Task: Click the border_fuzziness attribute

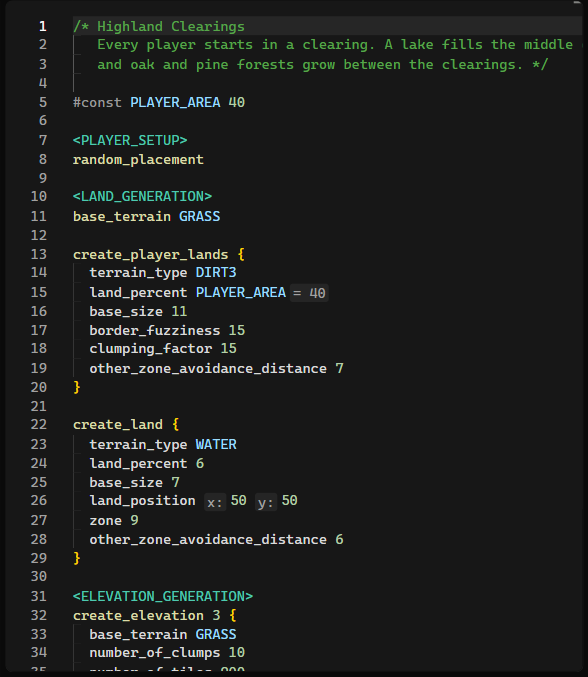Action: (155, 330)
